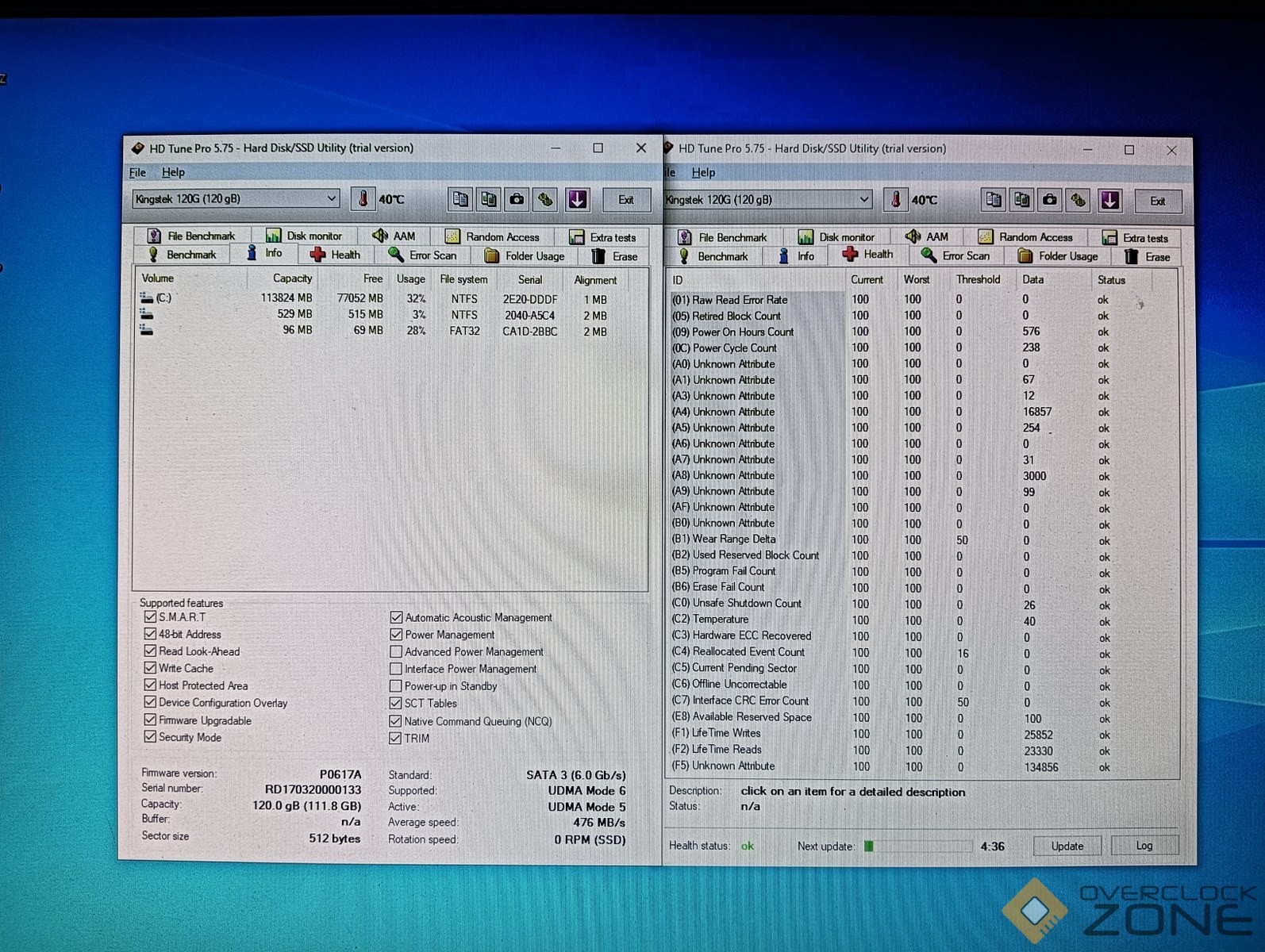
Task: Open Random Access tab in right window
Action: 1026,236
